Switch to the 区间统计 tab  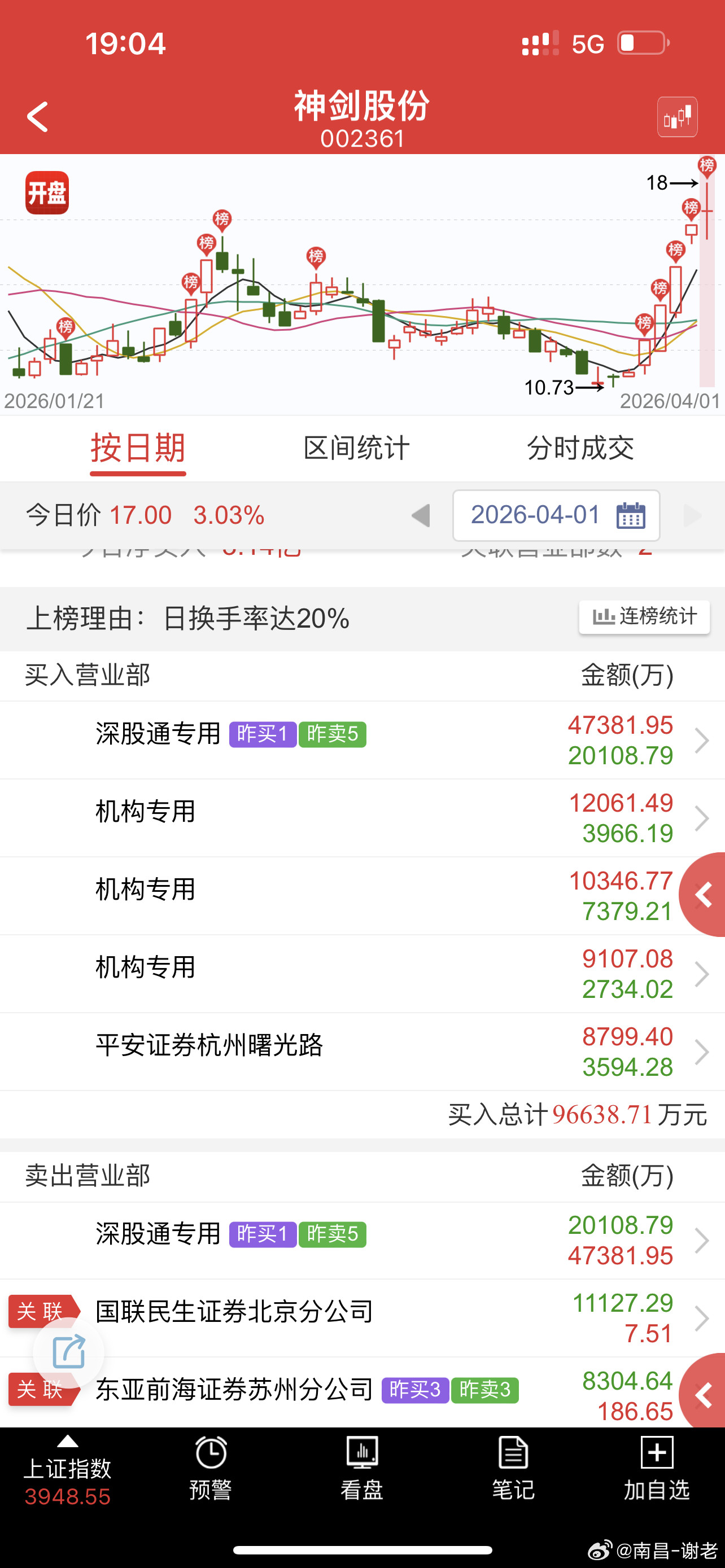tap(357, 449)
